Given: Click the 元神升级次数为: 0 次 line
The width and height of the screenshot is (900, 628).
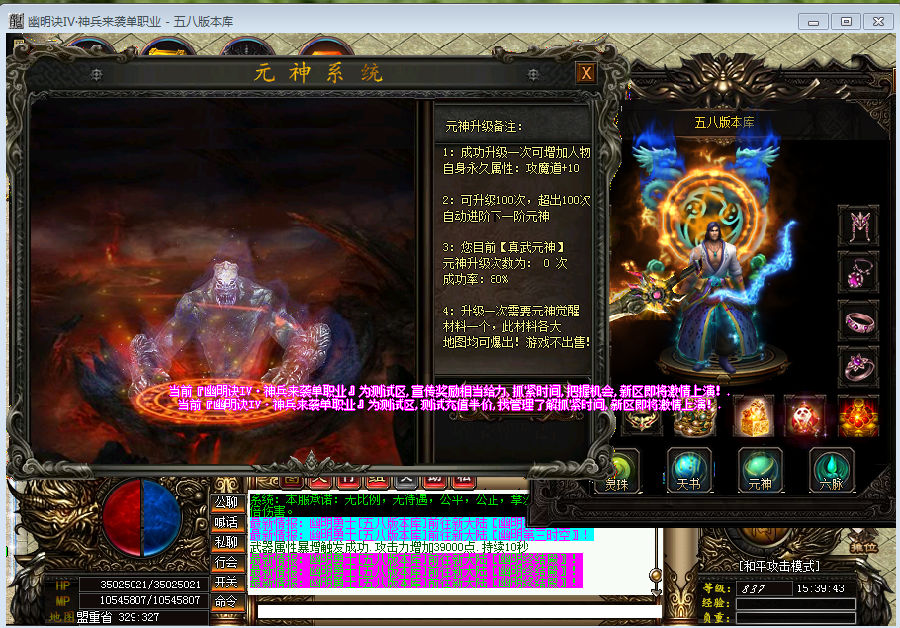Looking at the screenshot, I should (x=505, y=263).
